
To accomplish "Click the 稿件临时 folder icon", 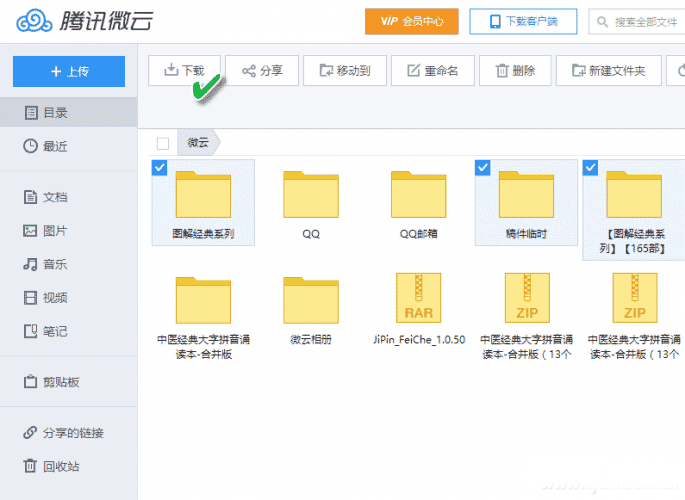I will click(x=526, y=194).
